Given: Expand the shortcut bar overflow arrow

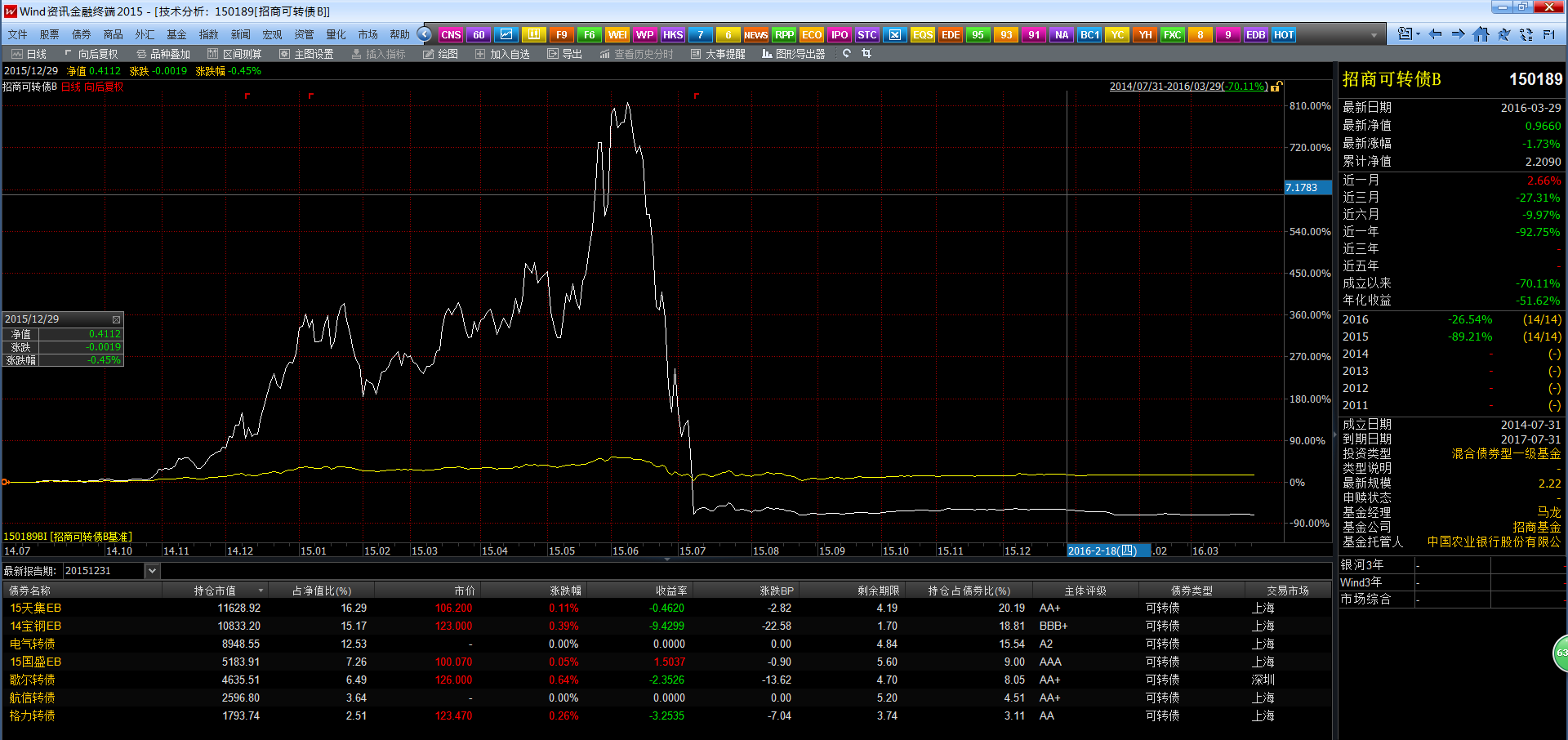Looking at the screenshot, I should tap(1374, 35).
